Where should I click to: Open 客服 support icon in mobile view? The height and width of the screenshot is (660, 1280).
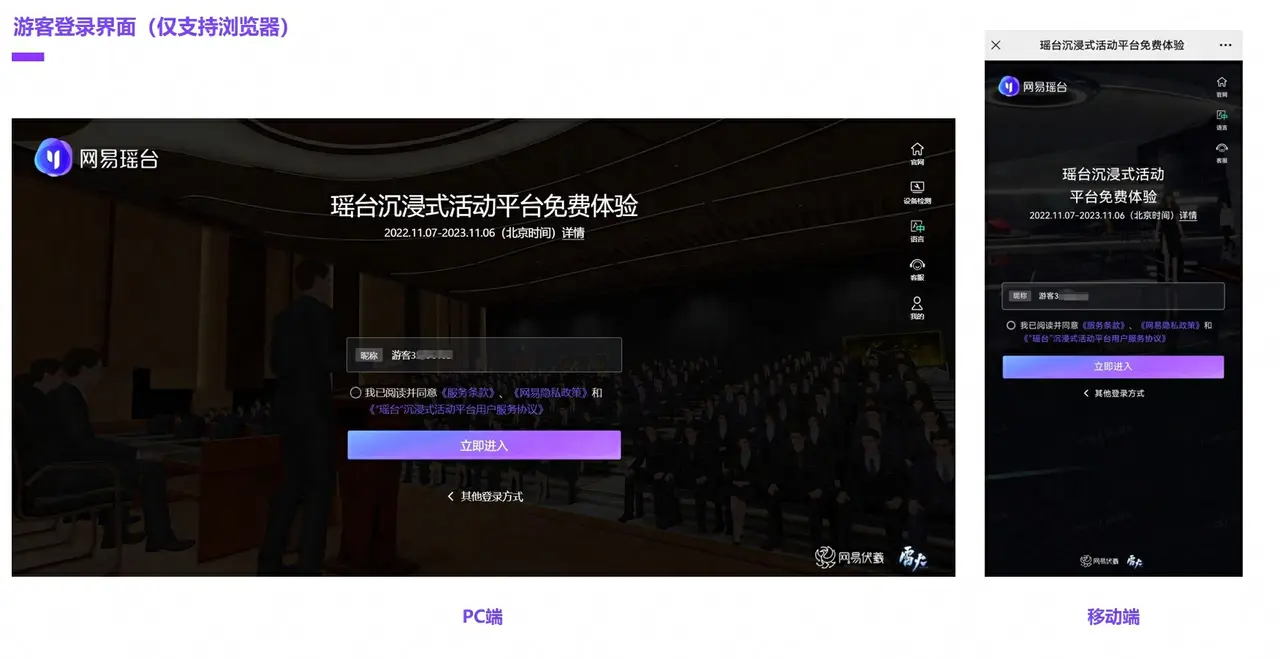point(1222,152)
